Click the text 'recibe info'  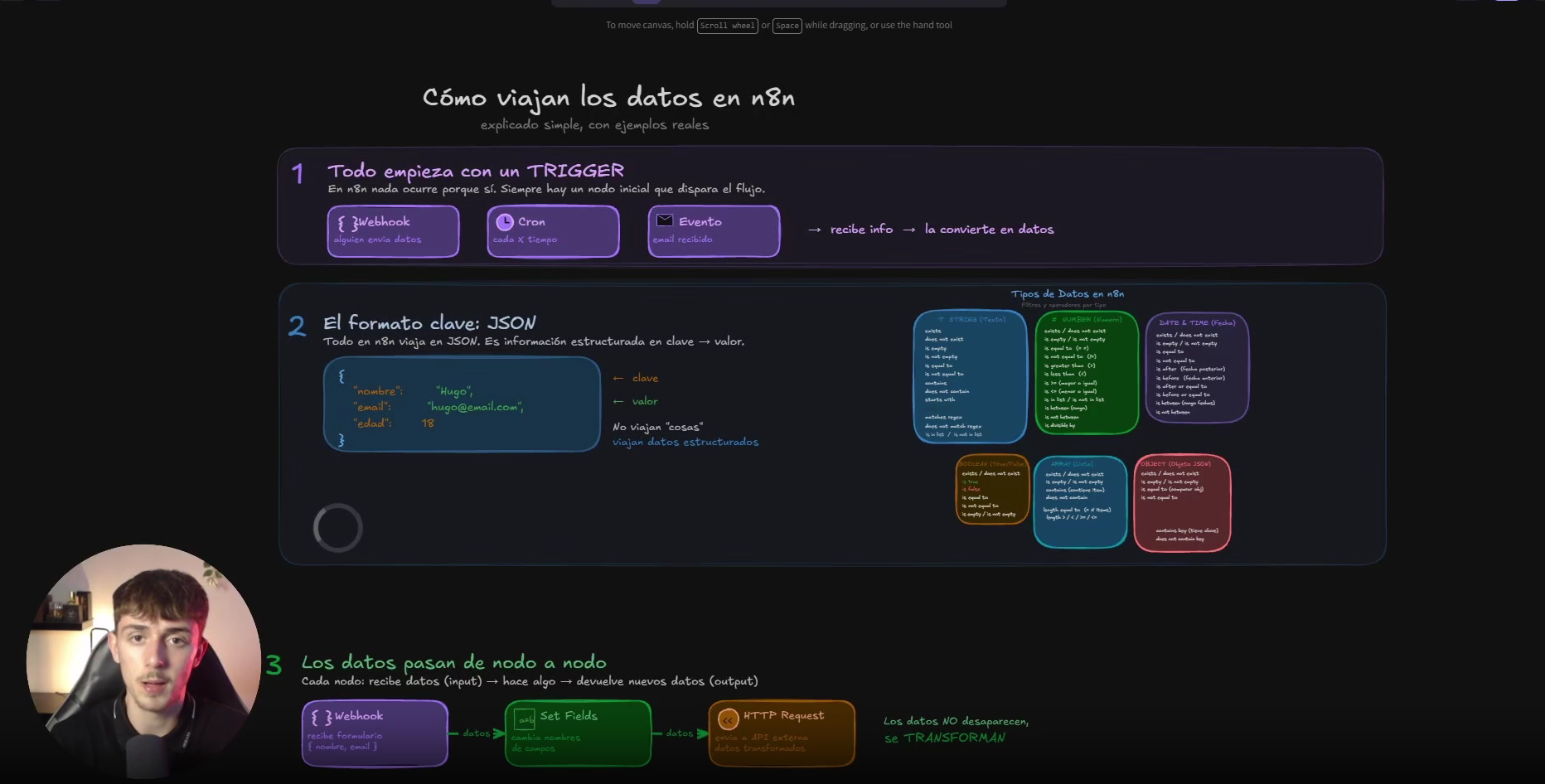[861, 230]
